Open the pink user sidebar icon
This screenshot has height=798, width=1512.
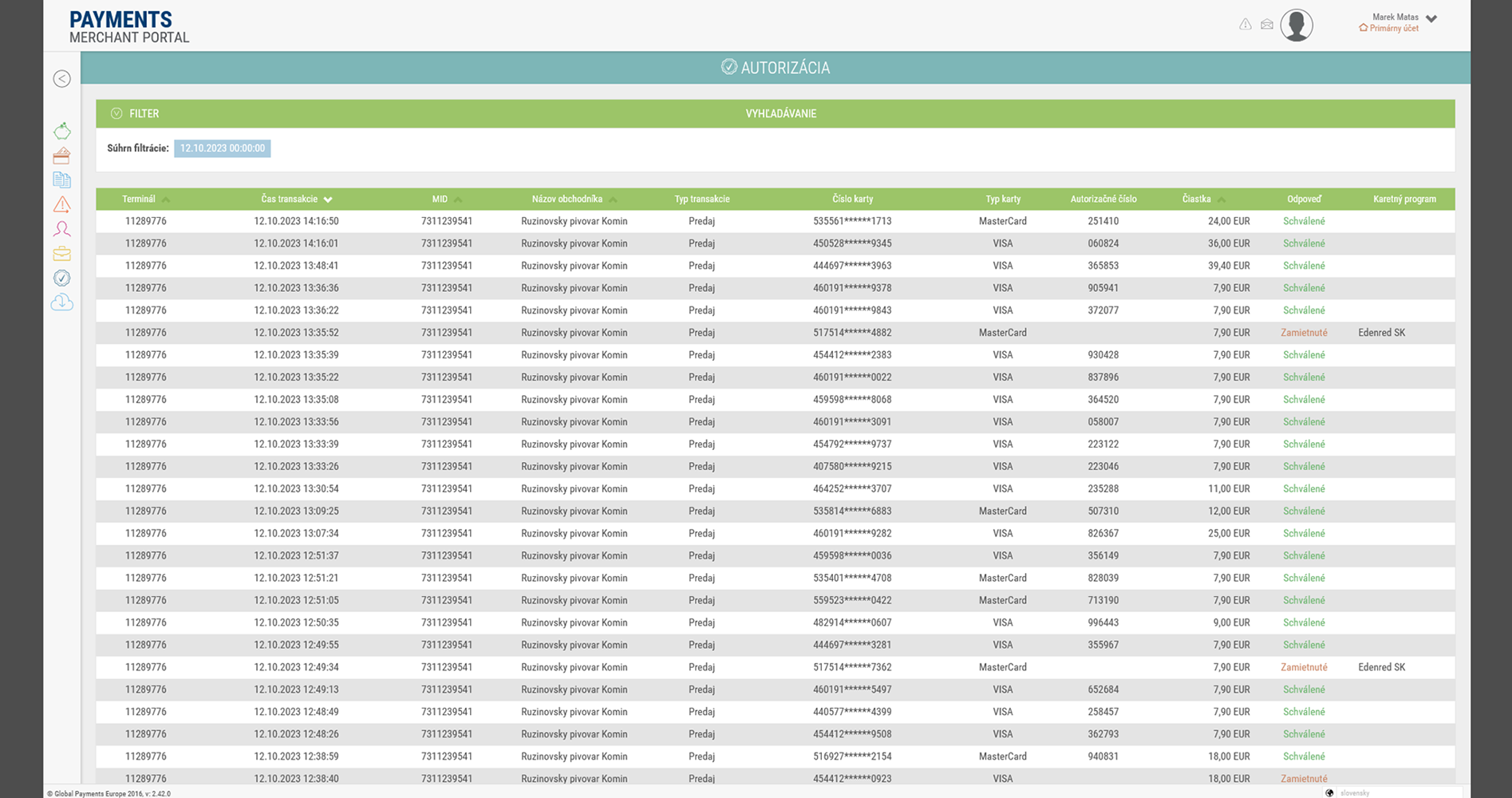tap(62, 229)
